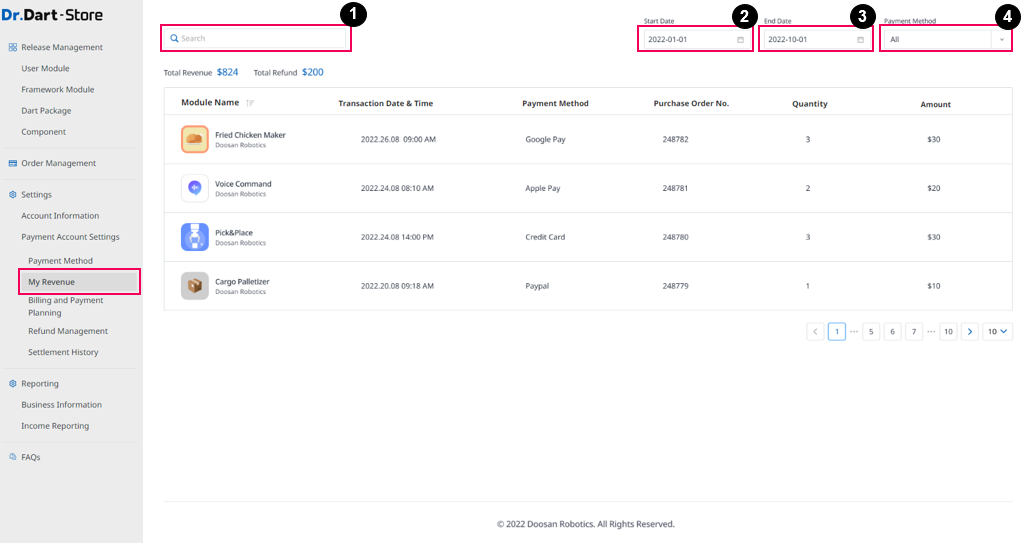
Task: Click the Amount column header
Action: (935, 105)
